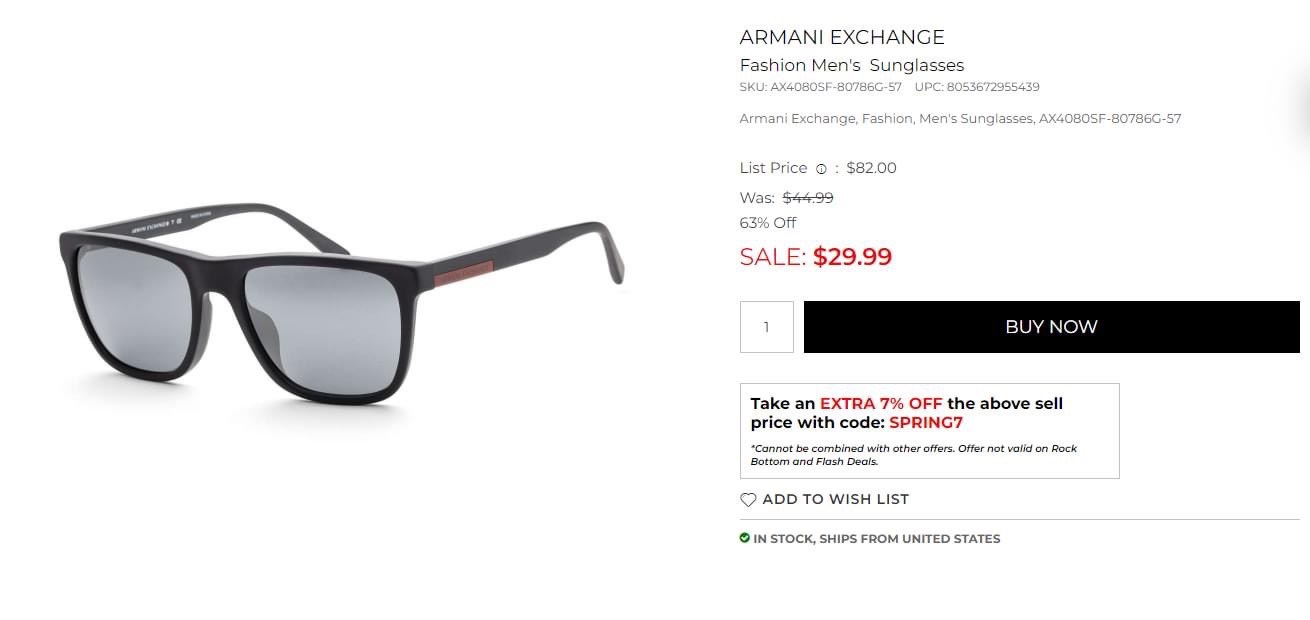
Task: Click the Fashion Men's Sunglasses title
Action: pos(851,65)
